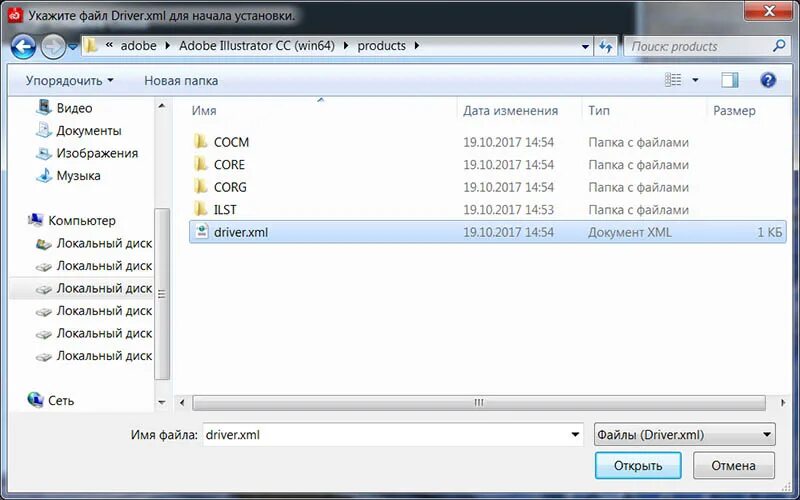Viewport: 800px width, 500px height.
Task: Click the Adobe installer title bar icon
Action: coord(15,15)
